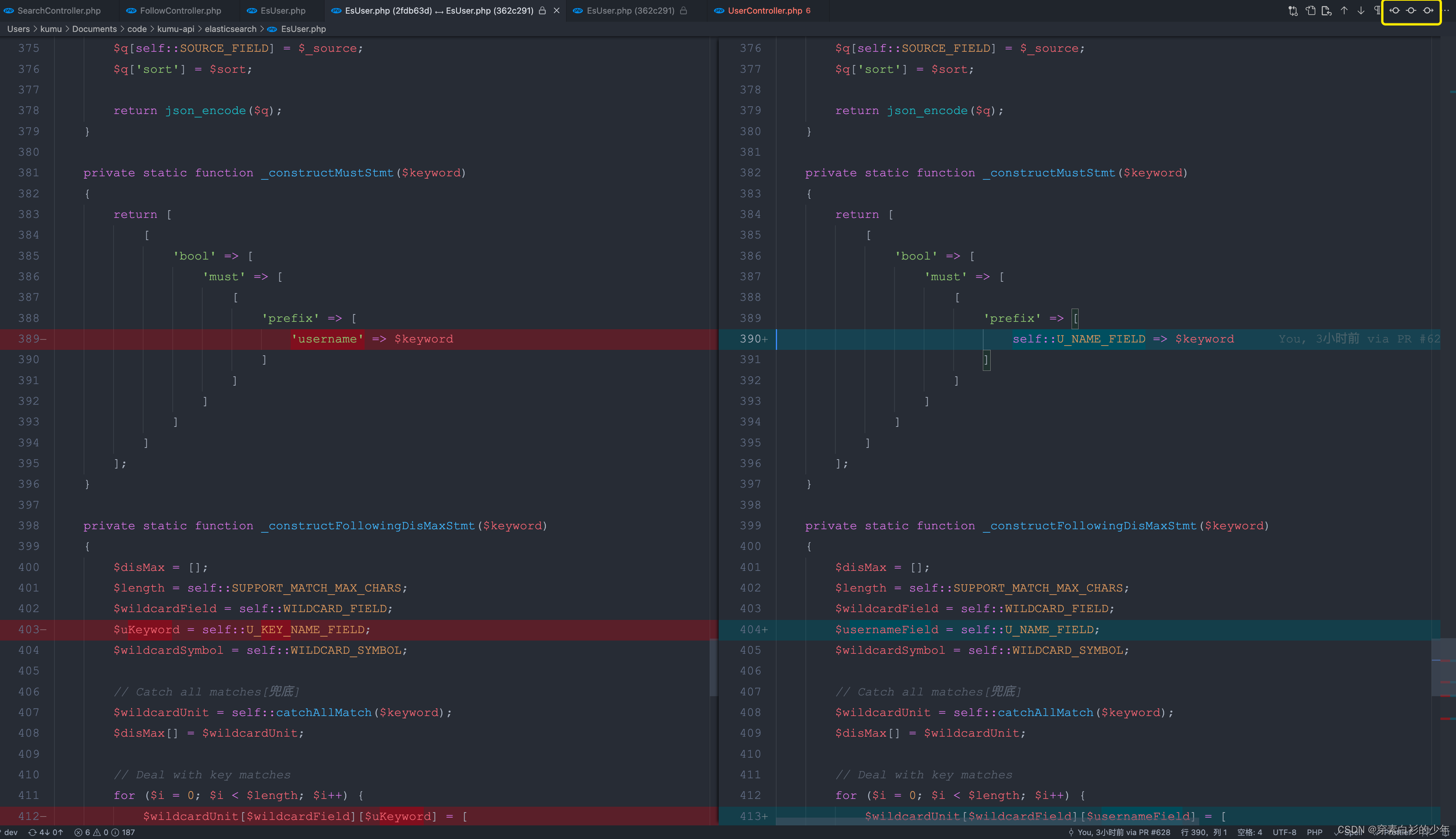The height and width of the screenshot is (839, 1456).
Task: Click added line 390 U_NAME_FIELD in right pane
Action: tap(1079, 339)
